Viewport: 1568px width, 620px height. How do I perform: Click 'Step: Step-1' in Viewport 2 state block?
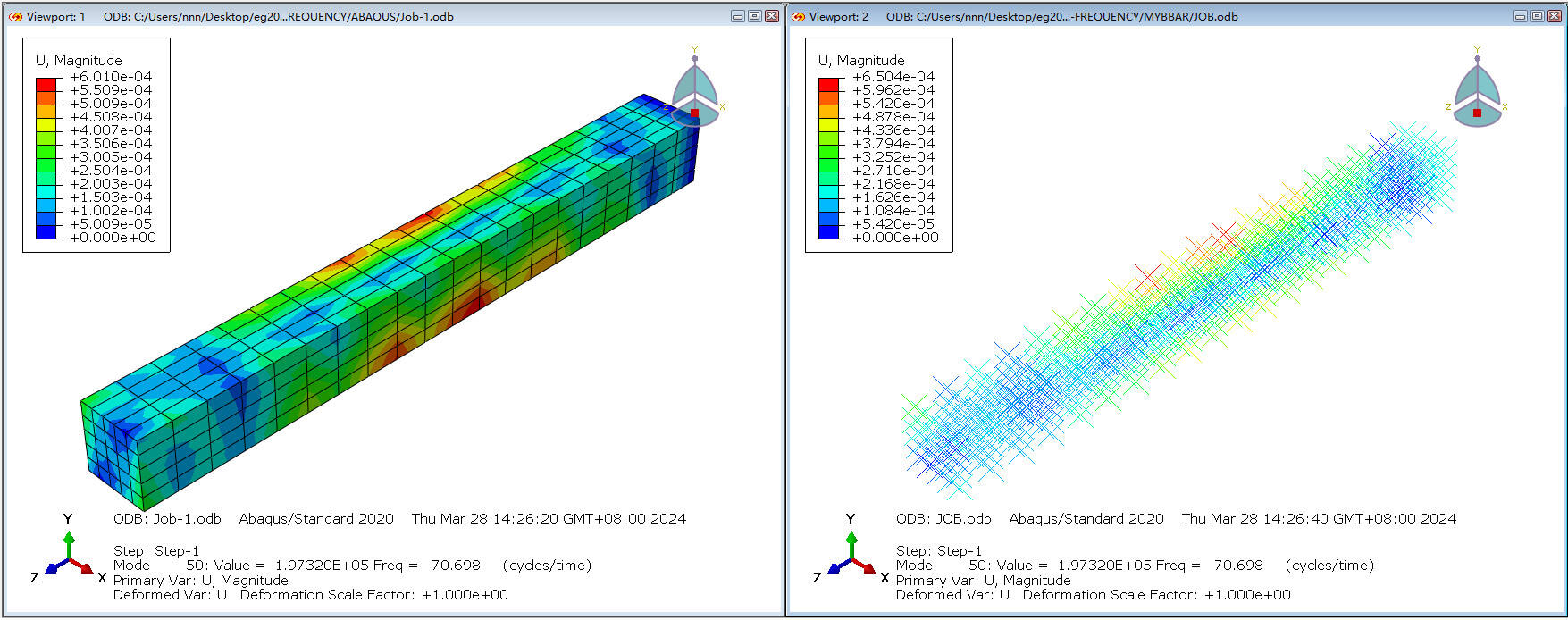pos(939,551)
